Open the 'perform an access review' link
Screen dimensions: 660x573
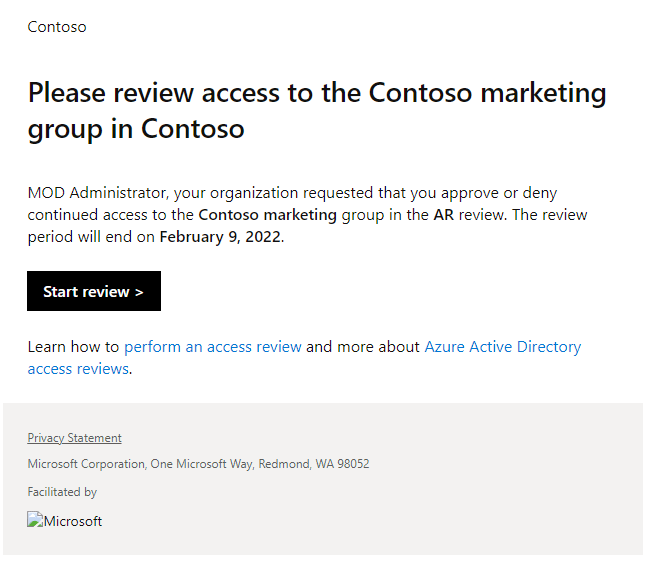pyautogui.click(x=212, y=347)
